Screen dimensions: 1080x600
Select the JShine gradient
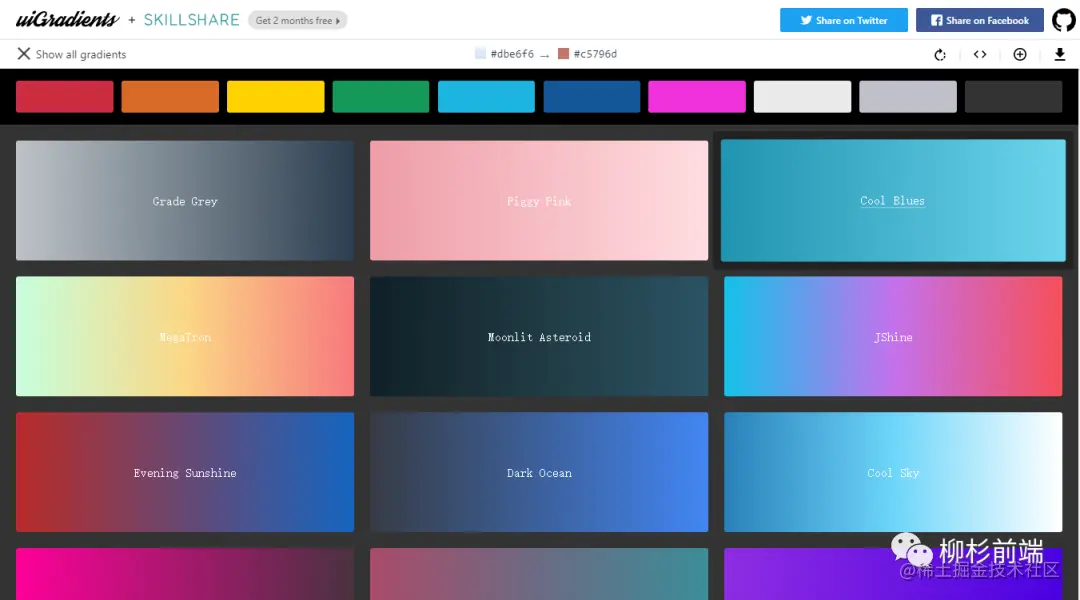(893, 336)
